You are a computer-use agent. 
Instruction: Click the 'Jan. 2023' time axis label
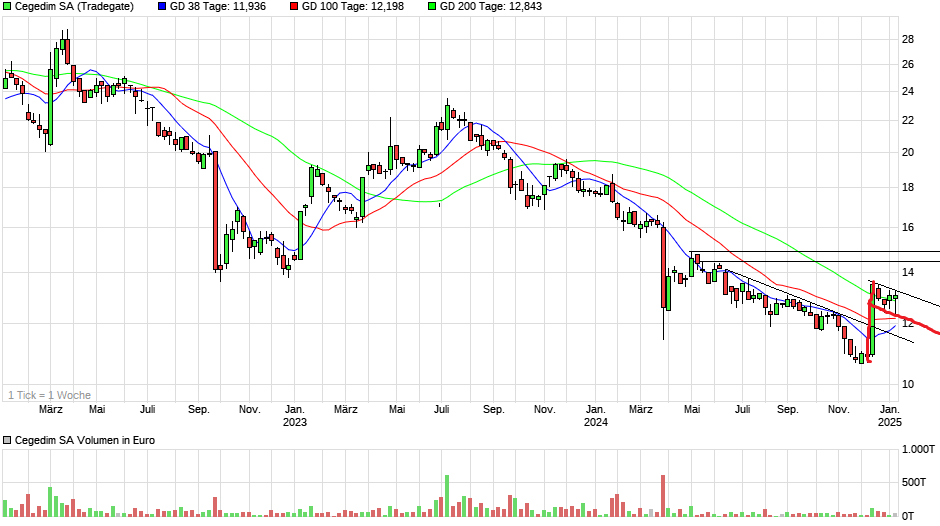click(294, 416)
